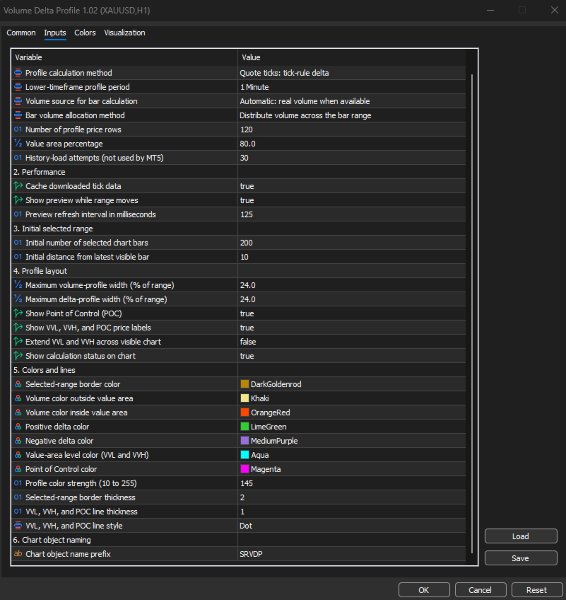Click the boolean arrow icon beside Cache downloaded tick data
This screenshot has width=566, height=600.
pos(18,186)
